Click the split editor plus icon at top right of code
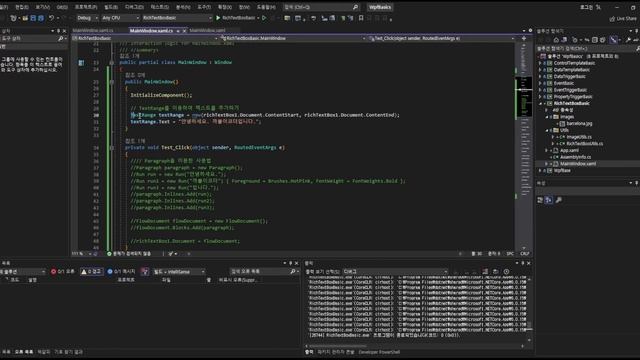 point(524,38)
